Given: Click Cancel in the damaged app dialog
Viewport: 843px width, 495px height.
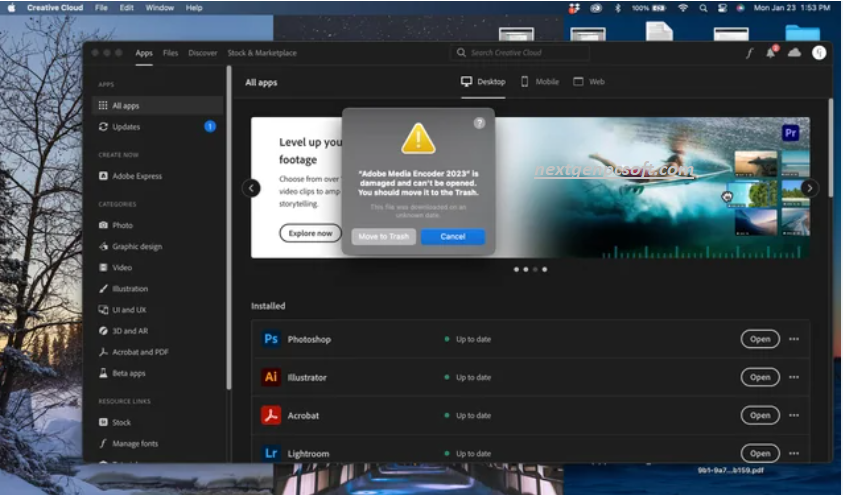Looking at the screenshot, I should (x=453, y=236).
